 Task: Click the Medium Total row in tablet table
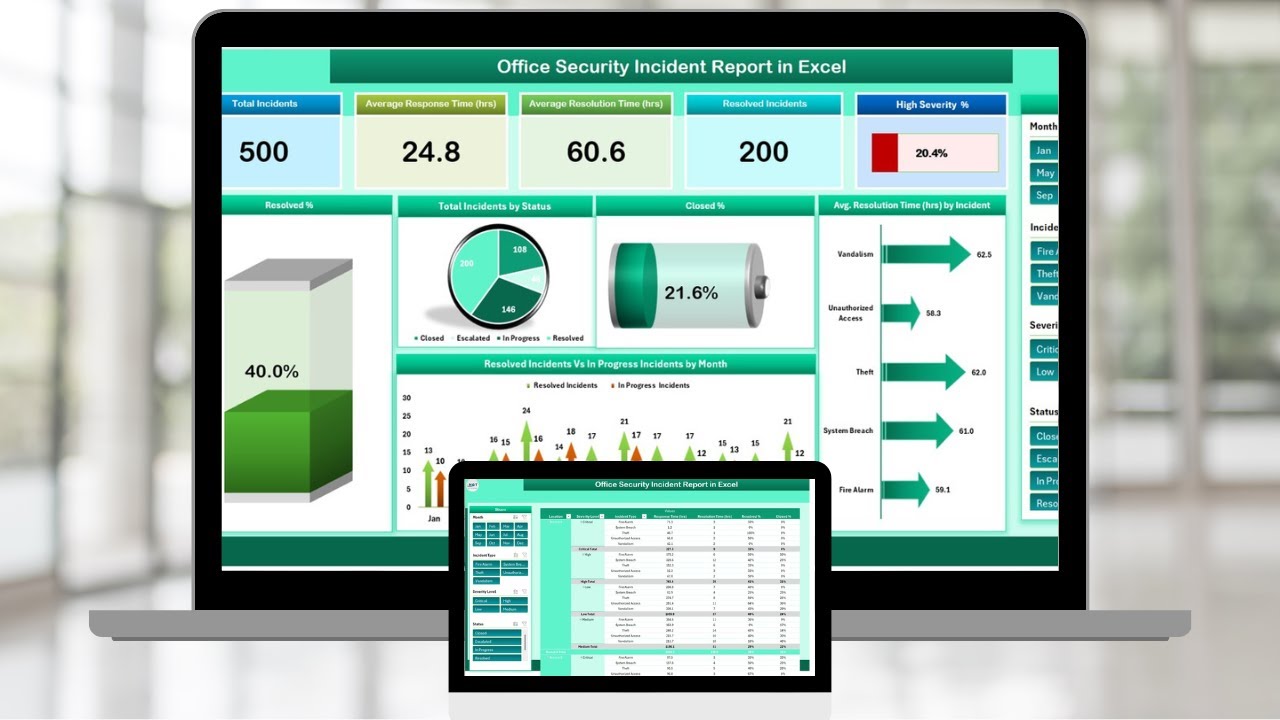coord(686,646)
